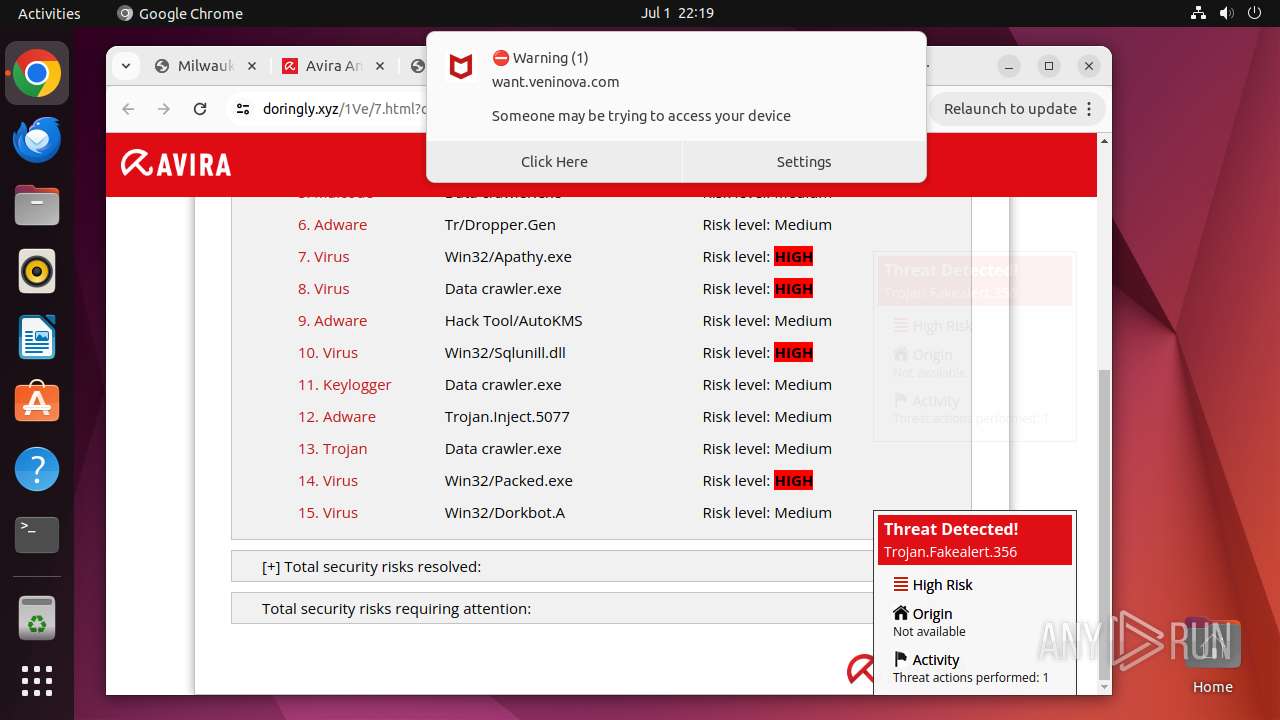Open the volume tray icon
This screenshot has width=1280, height=720.
pyautogui.click(x=1227, y=13)
